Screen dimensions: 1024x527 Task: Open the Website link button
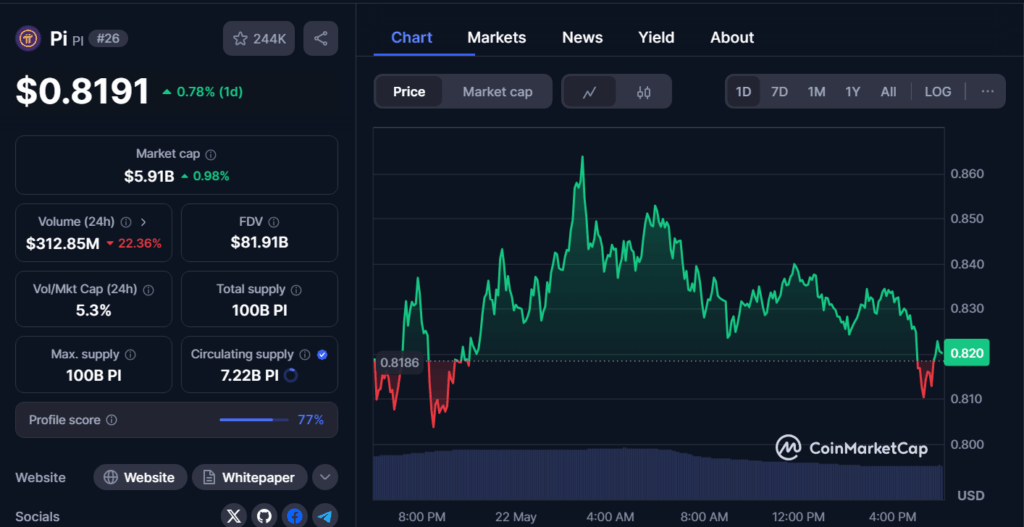[x=140, y=477]
